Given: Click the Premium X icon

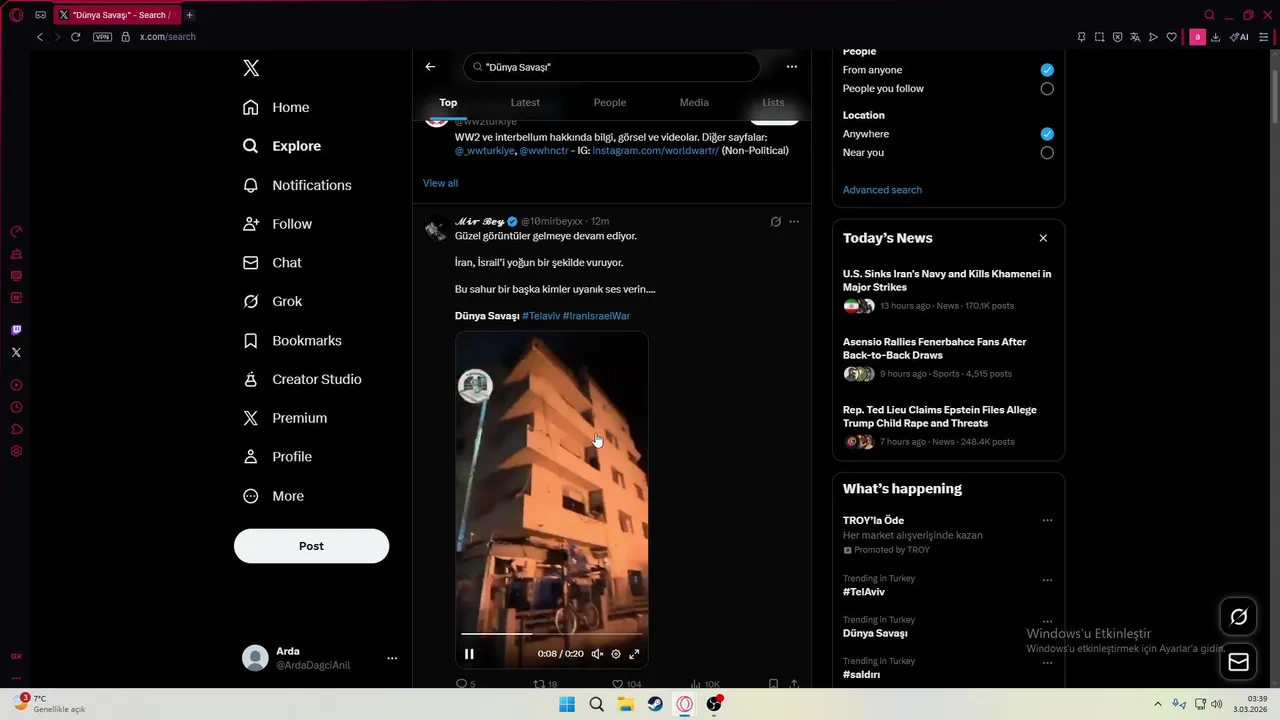Looking at the screenshot, I should click(251, 418).
